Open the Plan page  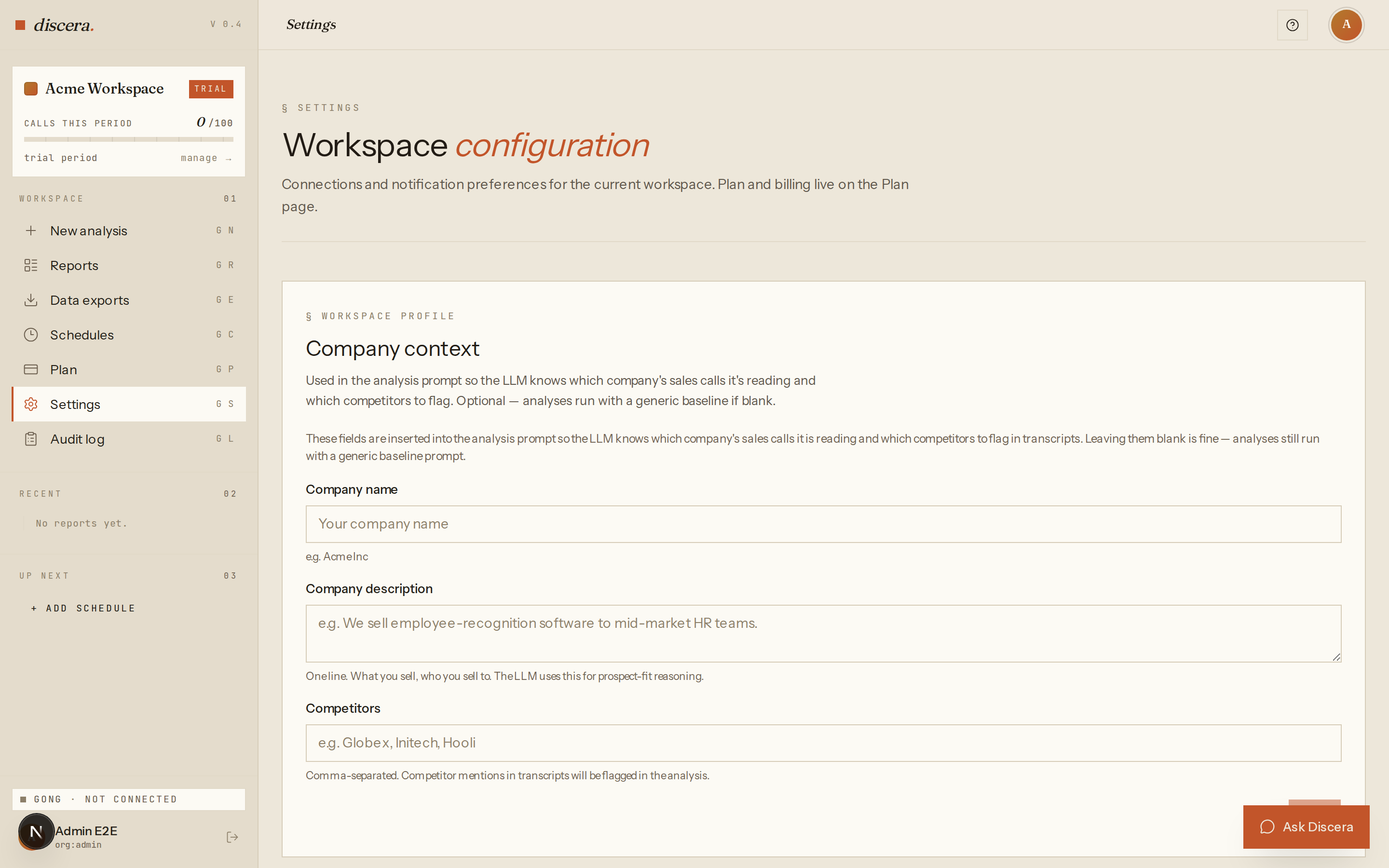129,369
